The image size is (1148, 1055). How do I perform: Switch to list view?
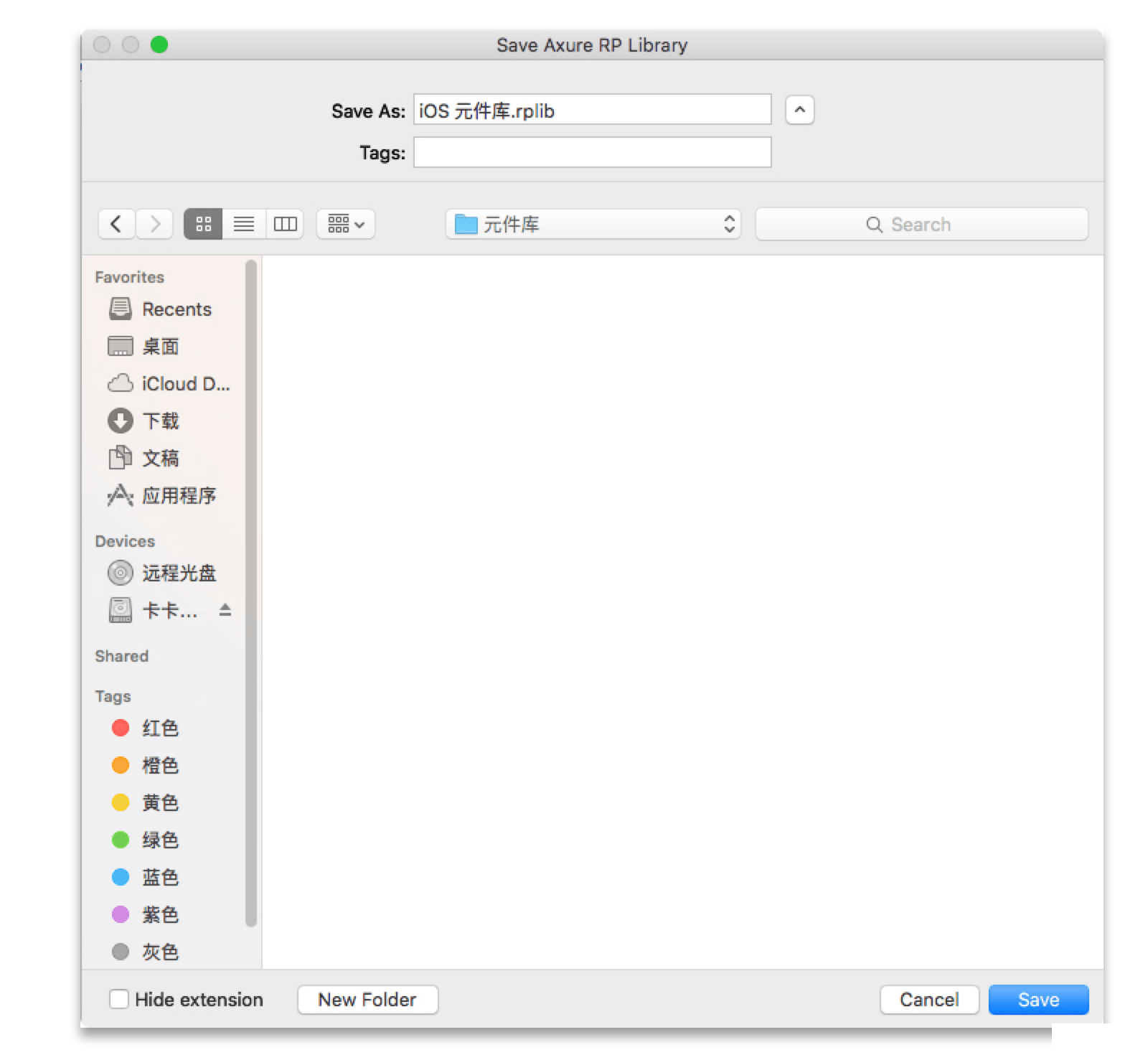pos(244,224)
